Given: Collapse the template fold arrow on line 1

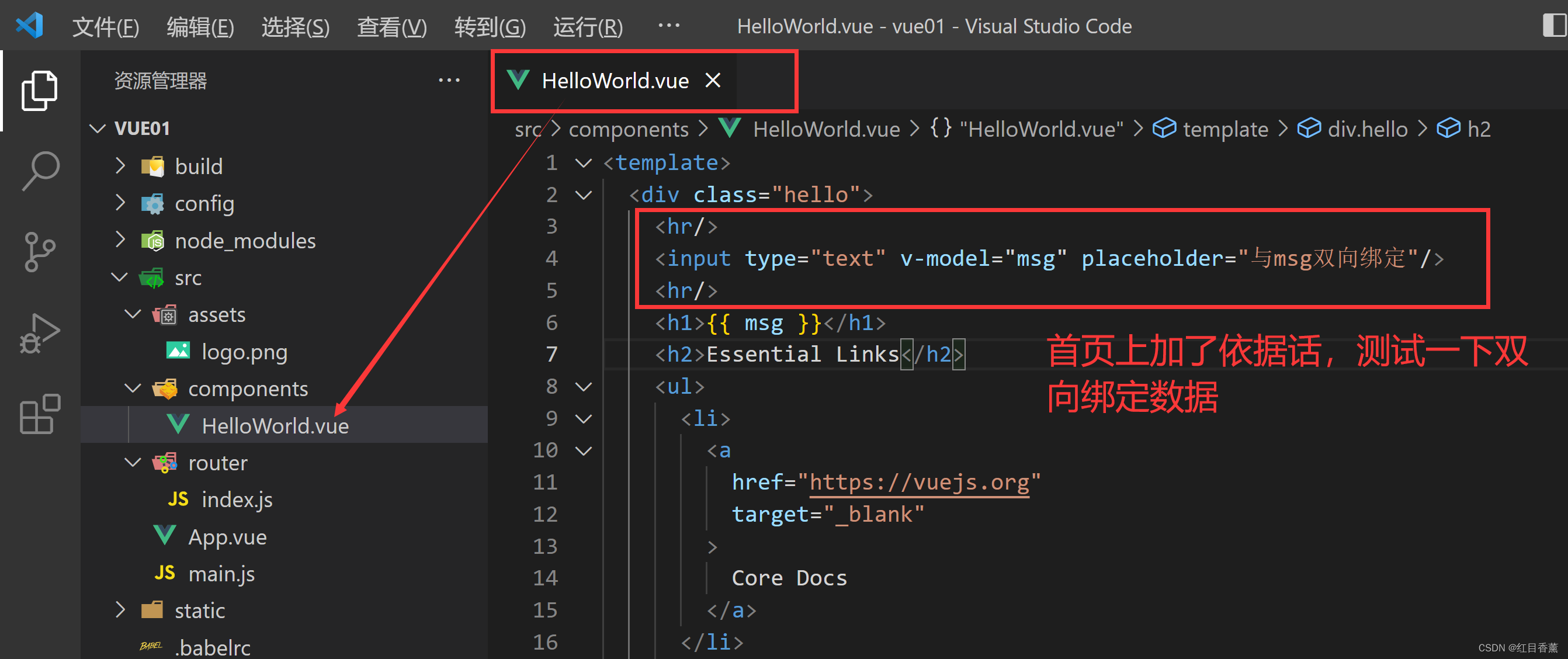Looking at the screenshot, I should pos(583,163).
